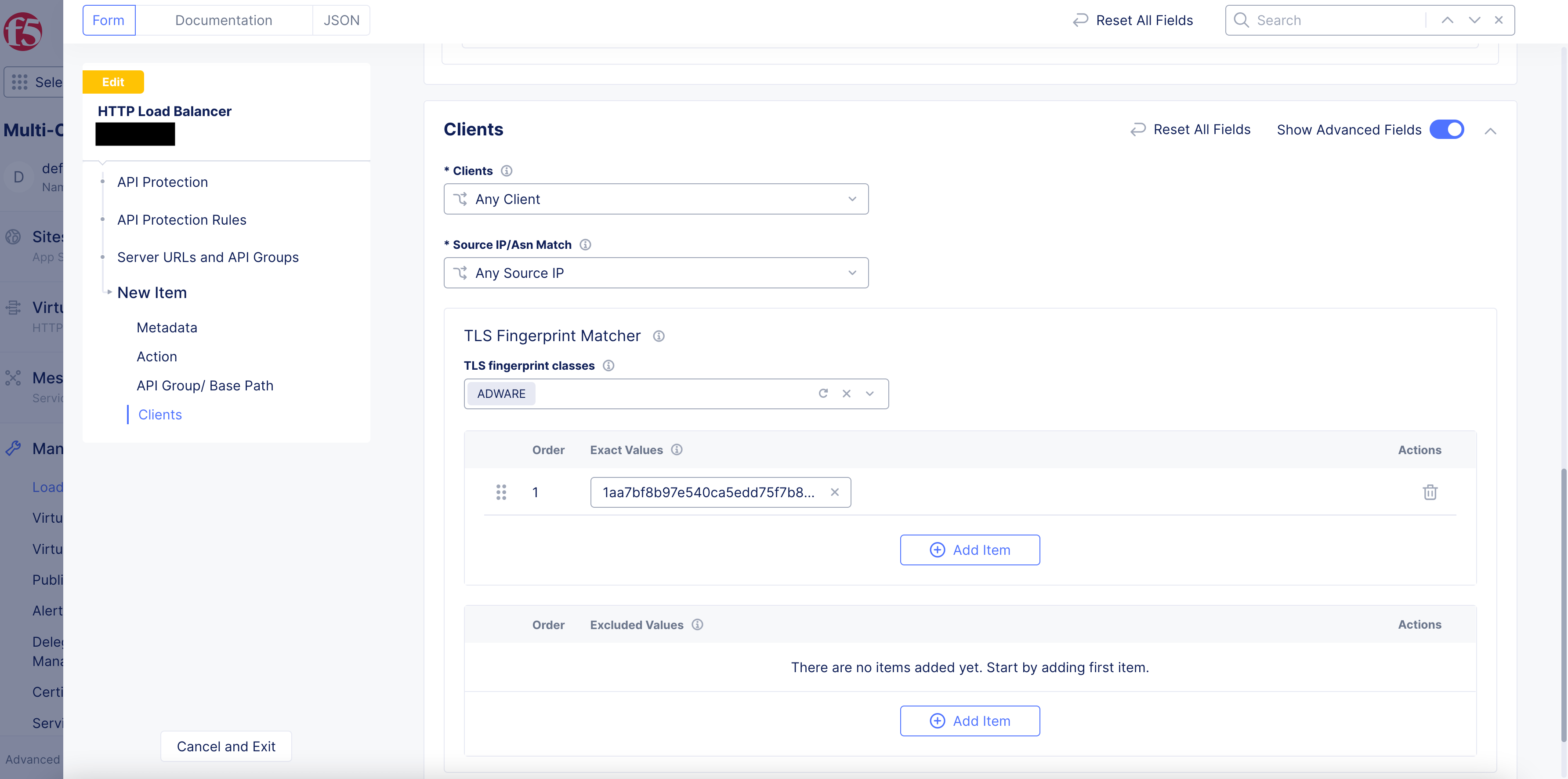Screen dimensions: 1568x779
Task: Collapse the Clients section chevron
Action: coord(1490,131)
